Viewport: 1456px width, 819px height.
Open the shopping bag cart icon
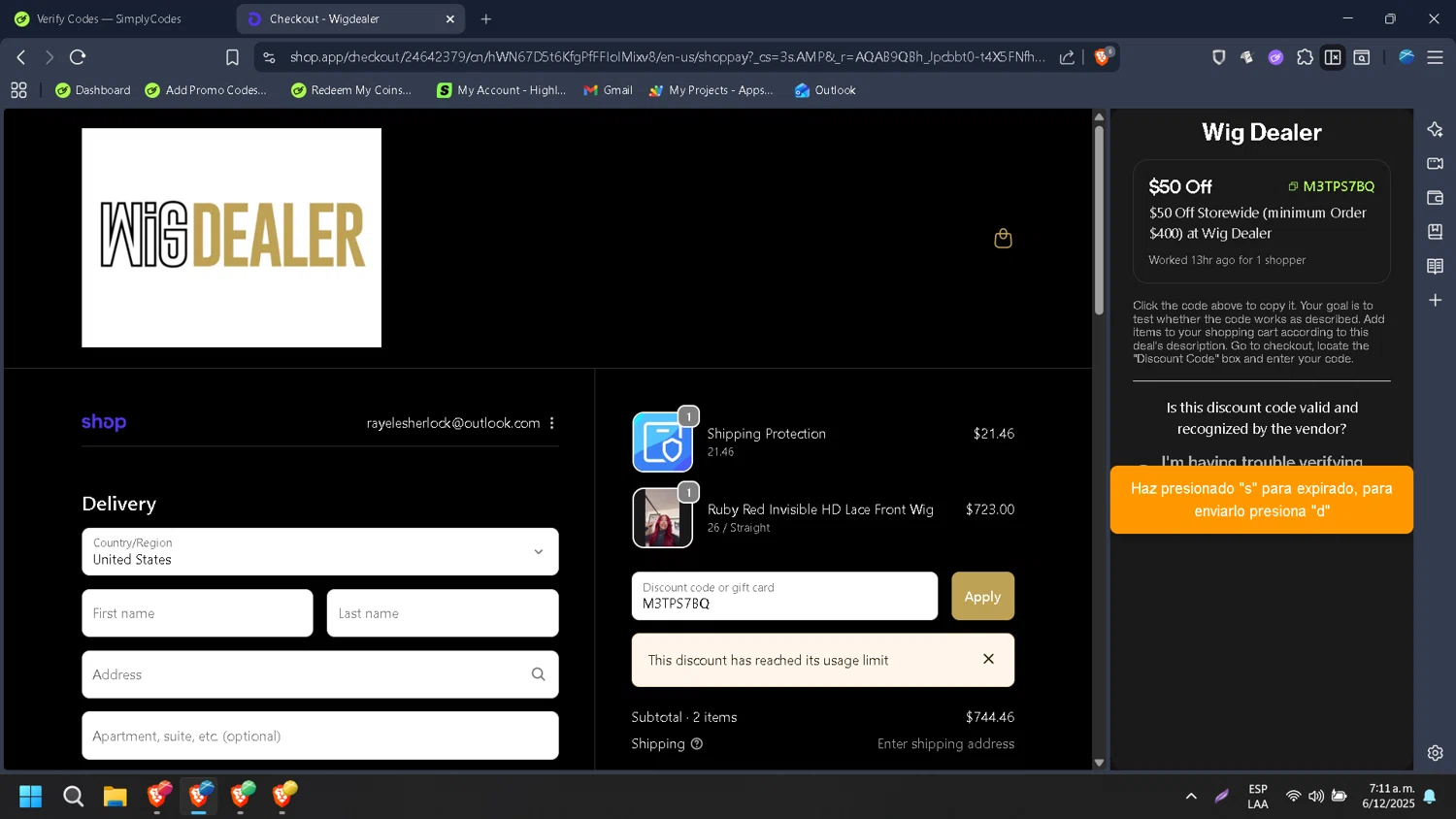(x=1003, y=238)
